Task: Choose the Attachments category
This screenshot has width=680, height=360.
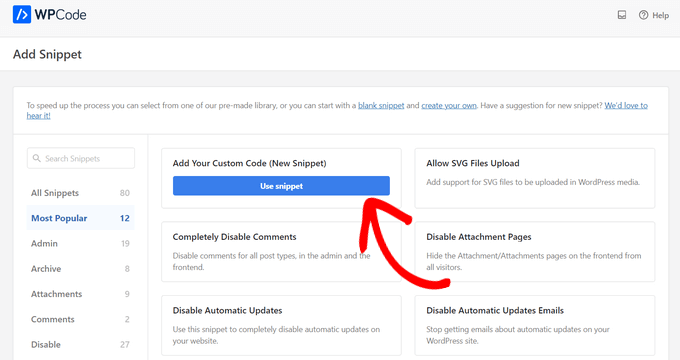Action: [x=81, y=294]
